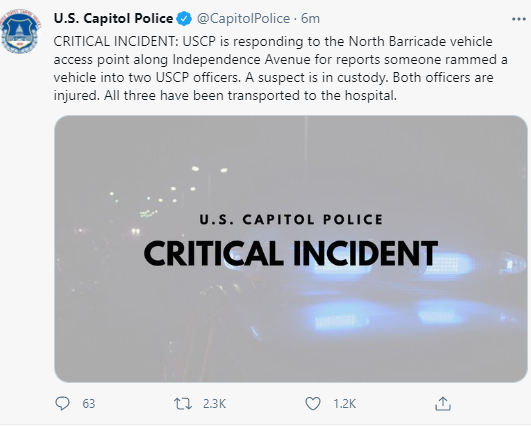Click the blue verified badge checkmark

point(185,18)
